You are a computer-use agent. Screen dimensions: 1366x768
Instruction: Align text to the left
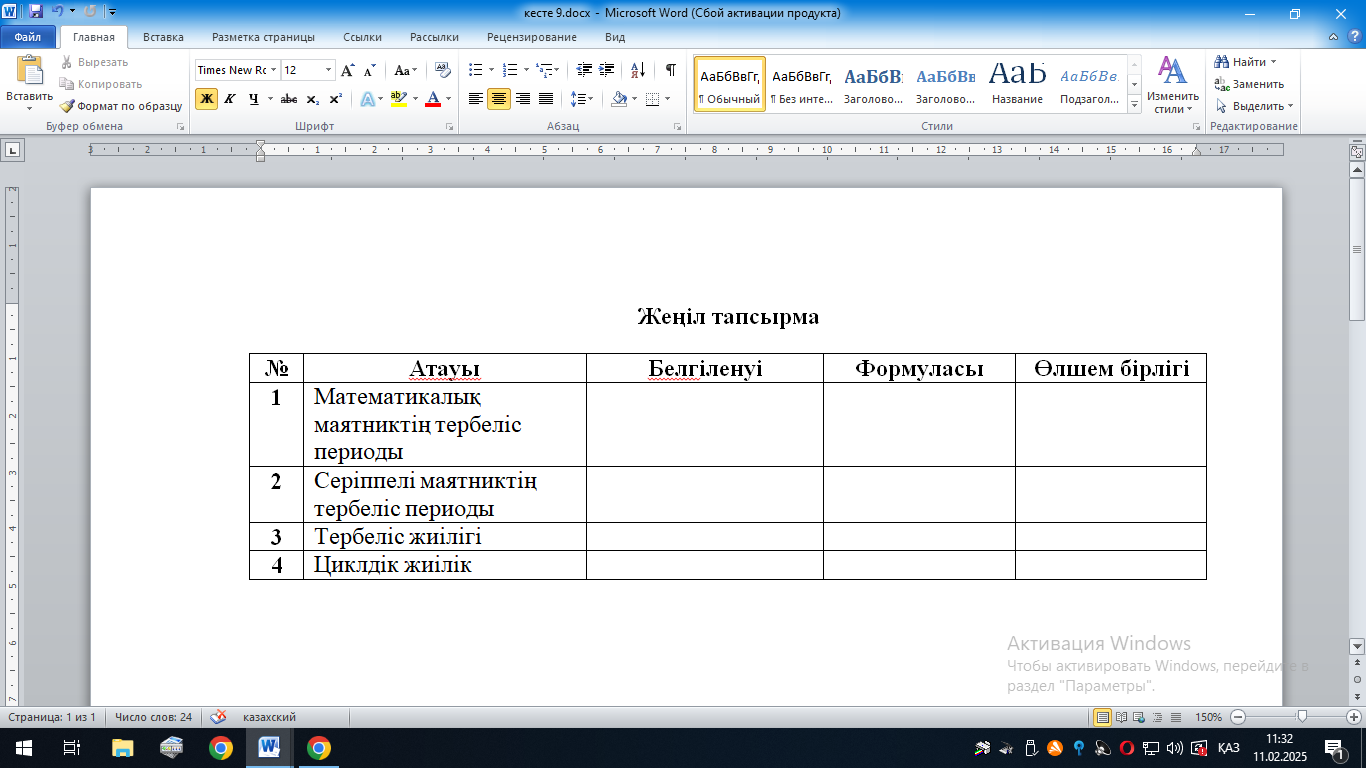[476, 99]
